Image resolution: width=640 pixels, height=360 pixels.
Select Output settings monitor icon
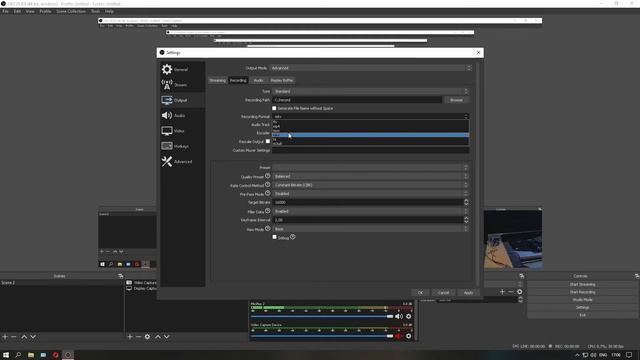click(167, 100)
